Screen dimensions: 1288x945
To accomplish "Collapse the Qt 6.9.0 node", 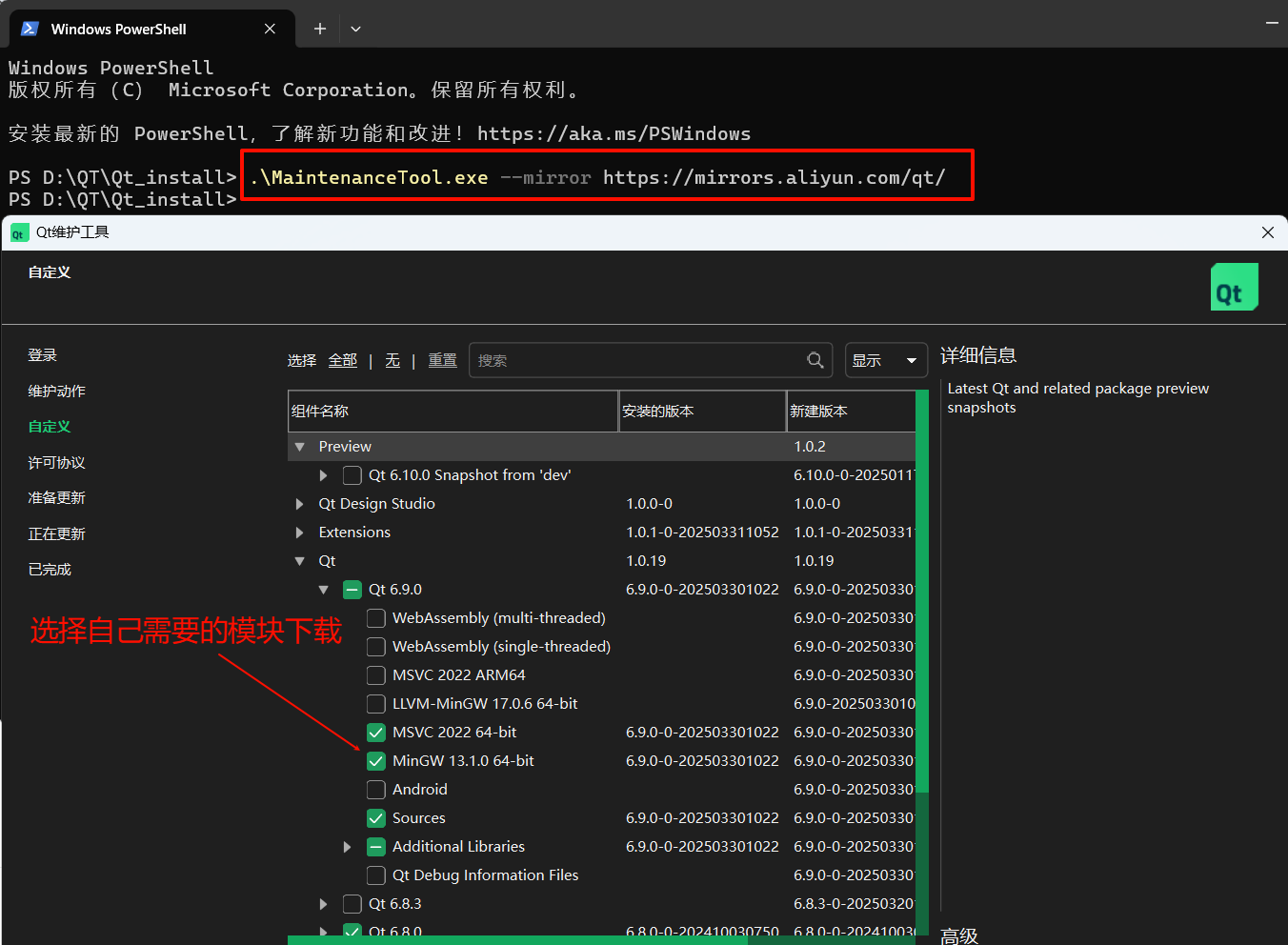I will point(324,590).
